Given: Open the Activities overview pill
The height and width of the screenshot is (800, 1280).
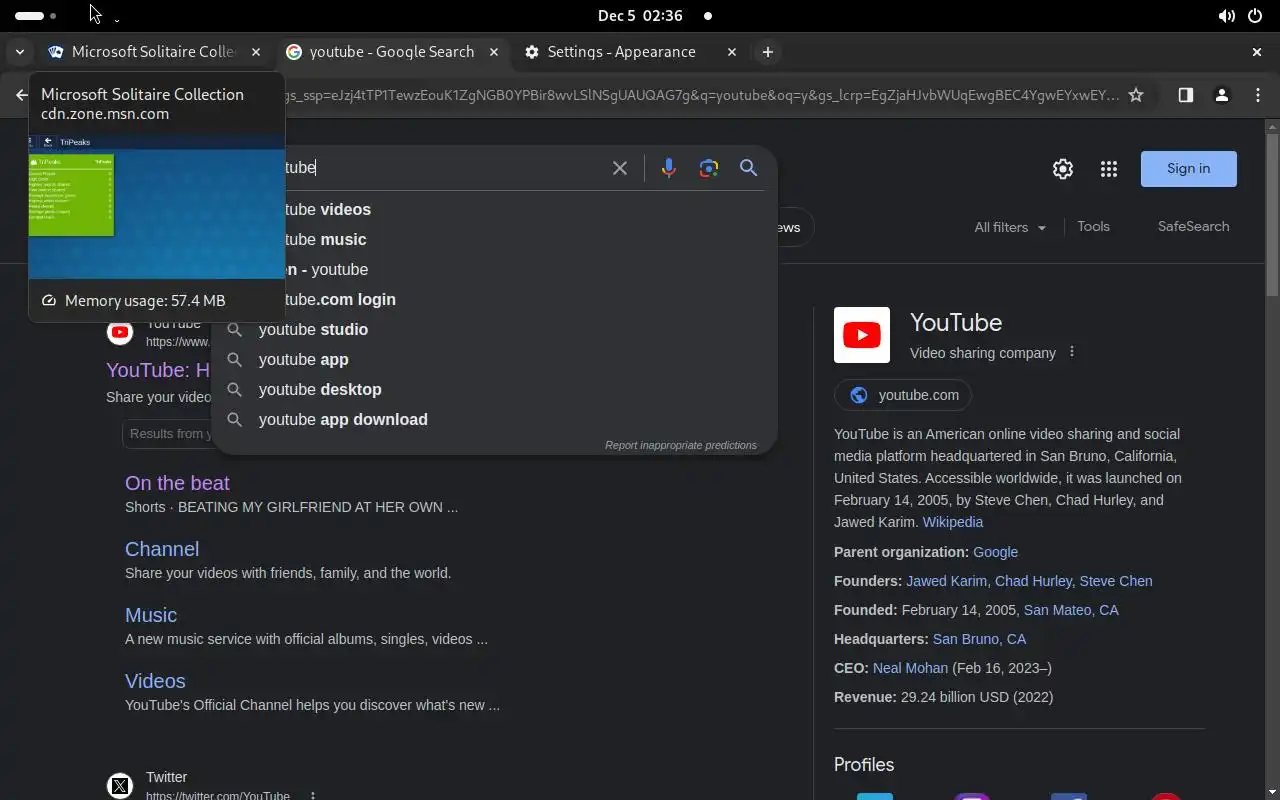Looking at the screenshot, I should pos(35,16).
